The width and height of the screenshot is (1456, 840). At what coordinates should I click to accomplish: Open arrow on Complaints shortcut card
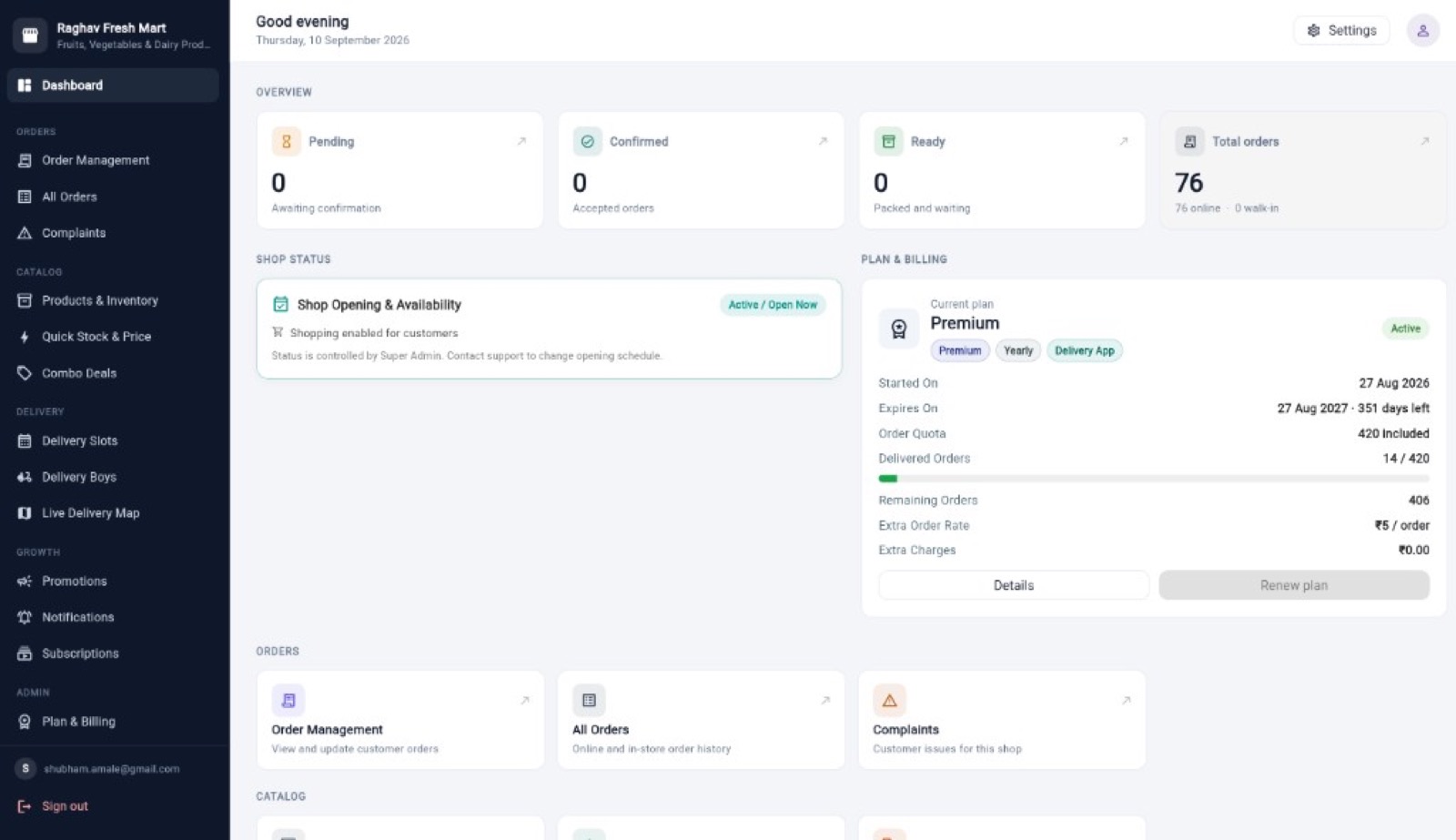tap(1127, 700)
